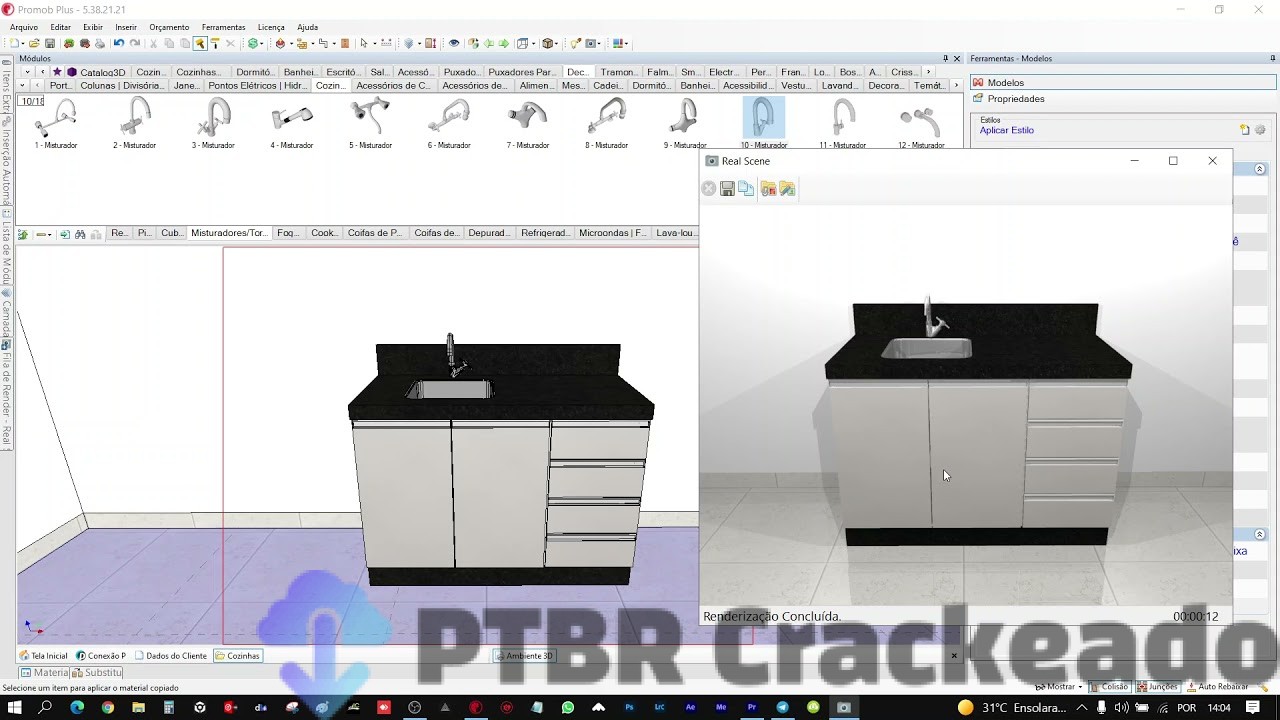Image resolution: width=1280 pixels, height=720 pixels.
Task: Collapse the lower section chevron in right panel
Action: 1260,535
